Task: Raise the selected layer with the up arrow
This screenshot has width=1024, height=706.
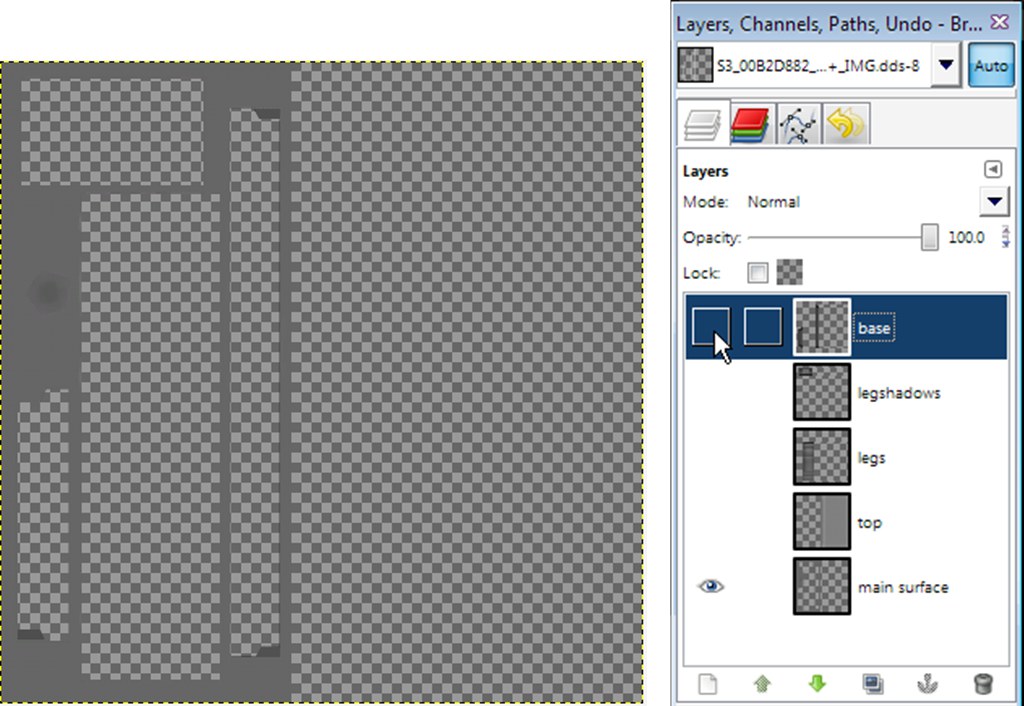Action: (x=763, y=684)
